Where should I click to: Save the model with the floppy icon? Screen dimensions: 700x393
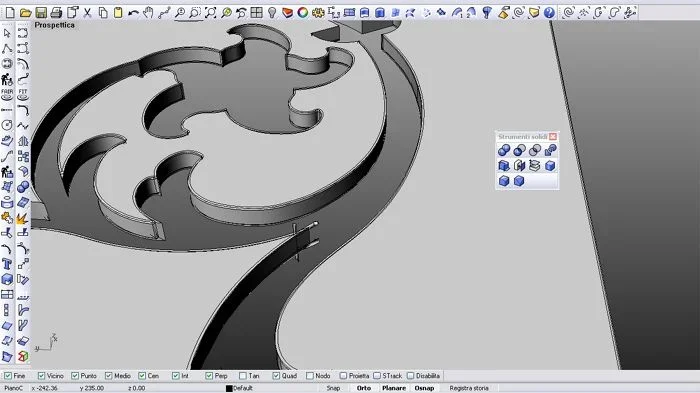pyautogui.click(x=41, y=13)
